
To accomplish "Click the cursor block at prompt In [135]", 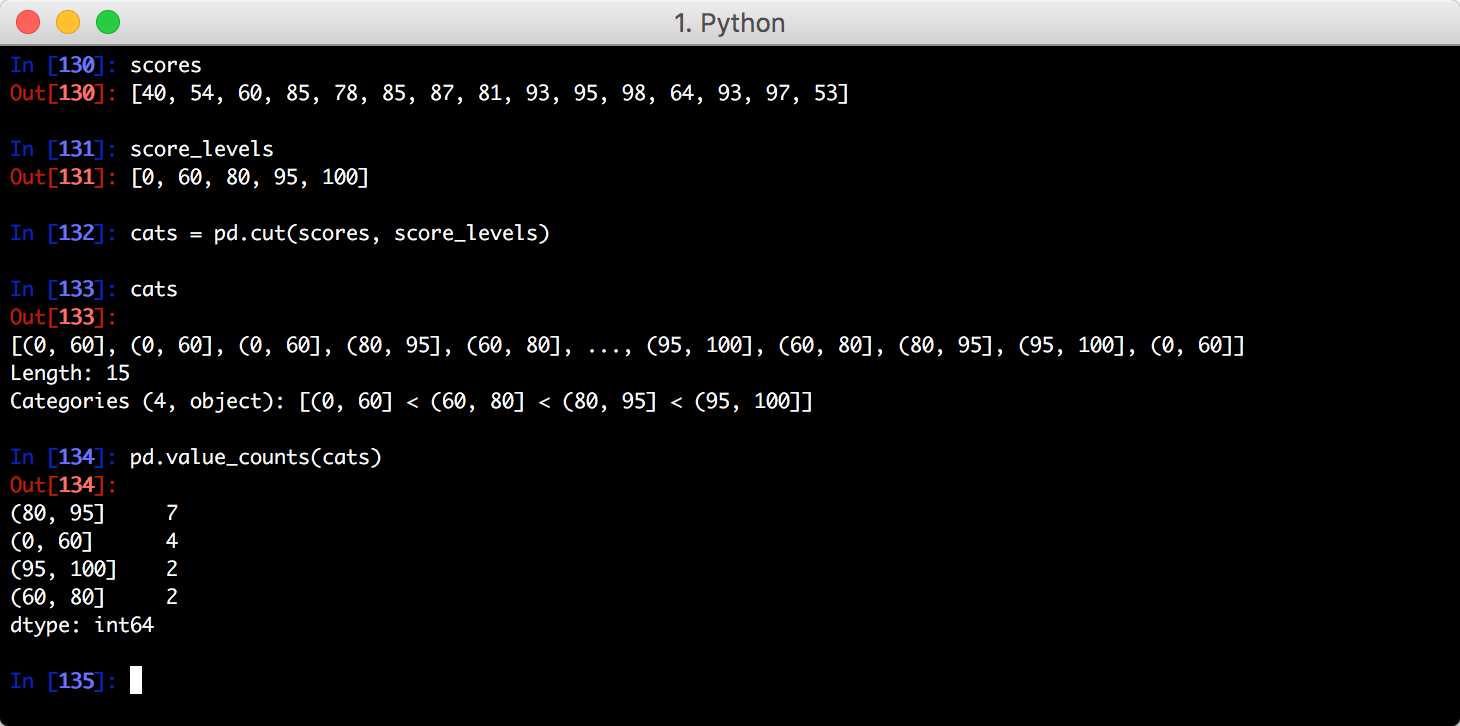I will 136,680.
